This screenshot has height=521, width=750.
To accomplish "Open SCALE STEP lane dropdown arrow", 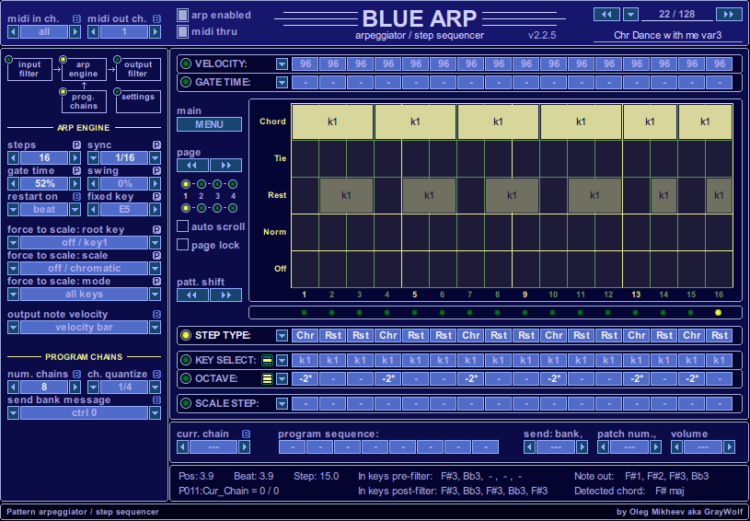I will (282, 404).
